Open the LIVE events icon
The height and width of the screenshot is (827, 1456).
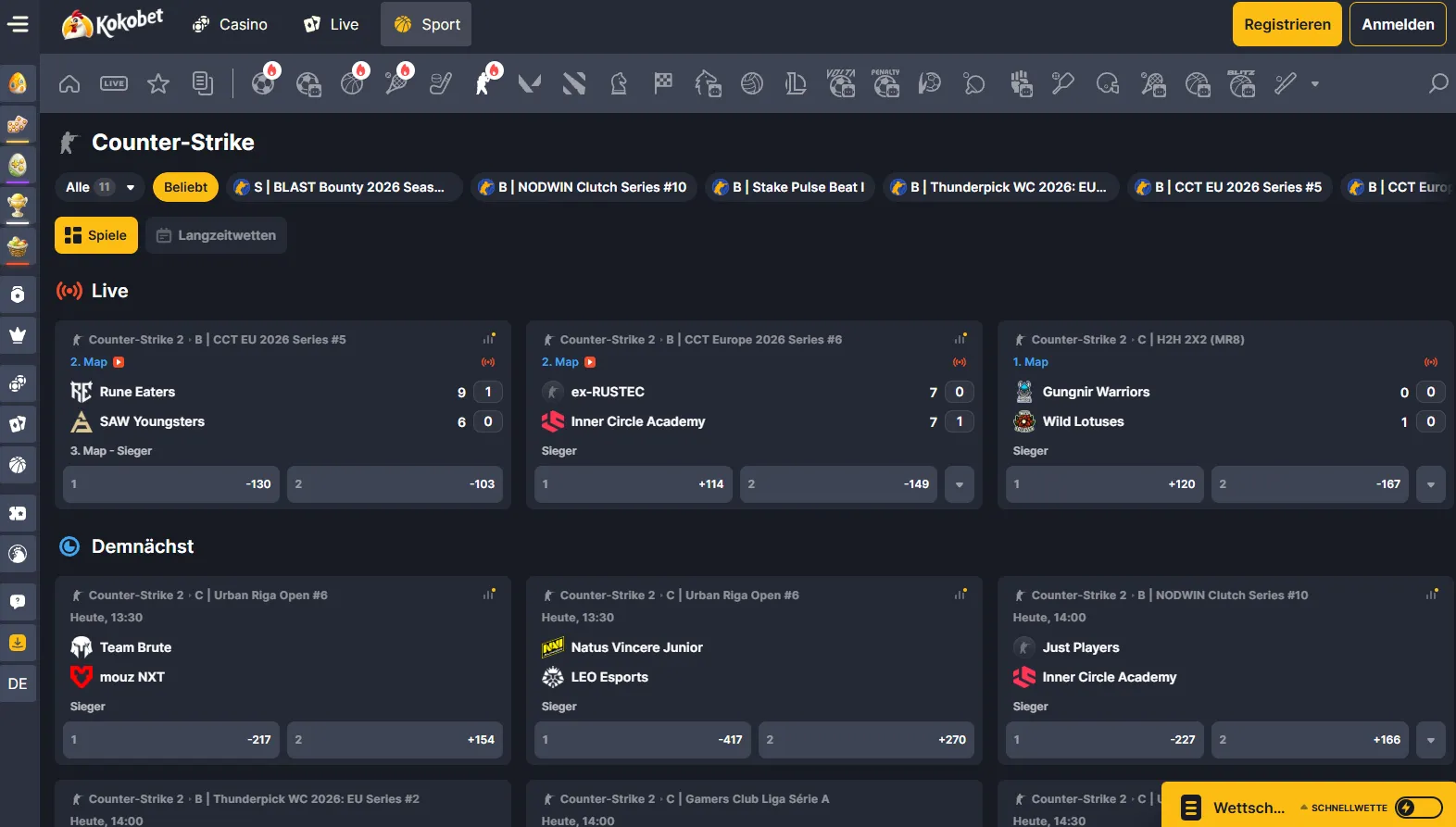[x=114, y=83]
